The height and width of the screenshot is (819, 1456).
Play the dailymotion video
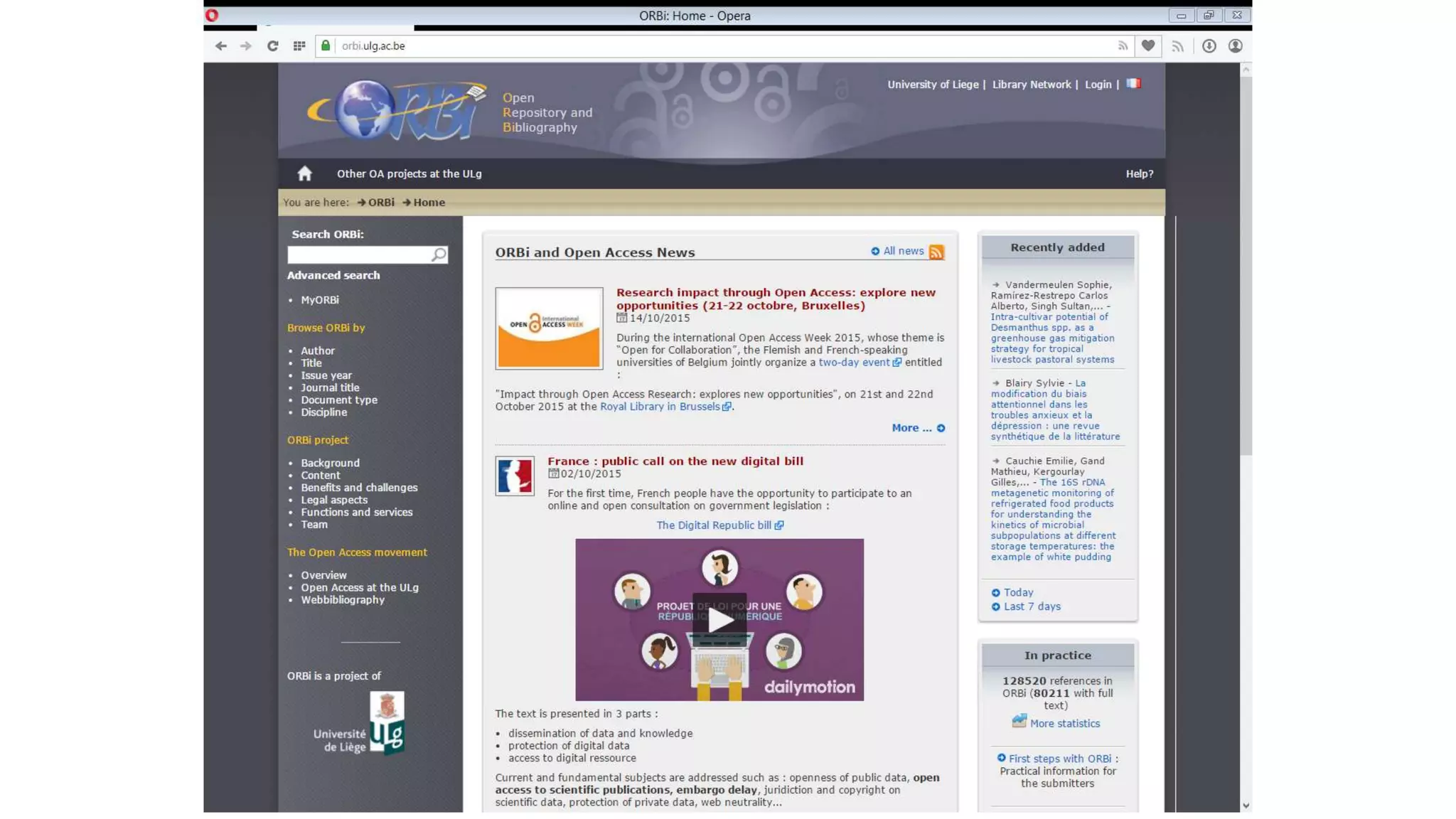point(719,619)
